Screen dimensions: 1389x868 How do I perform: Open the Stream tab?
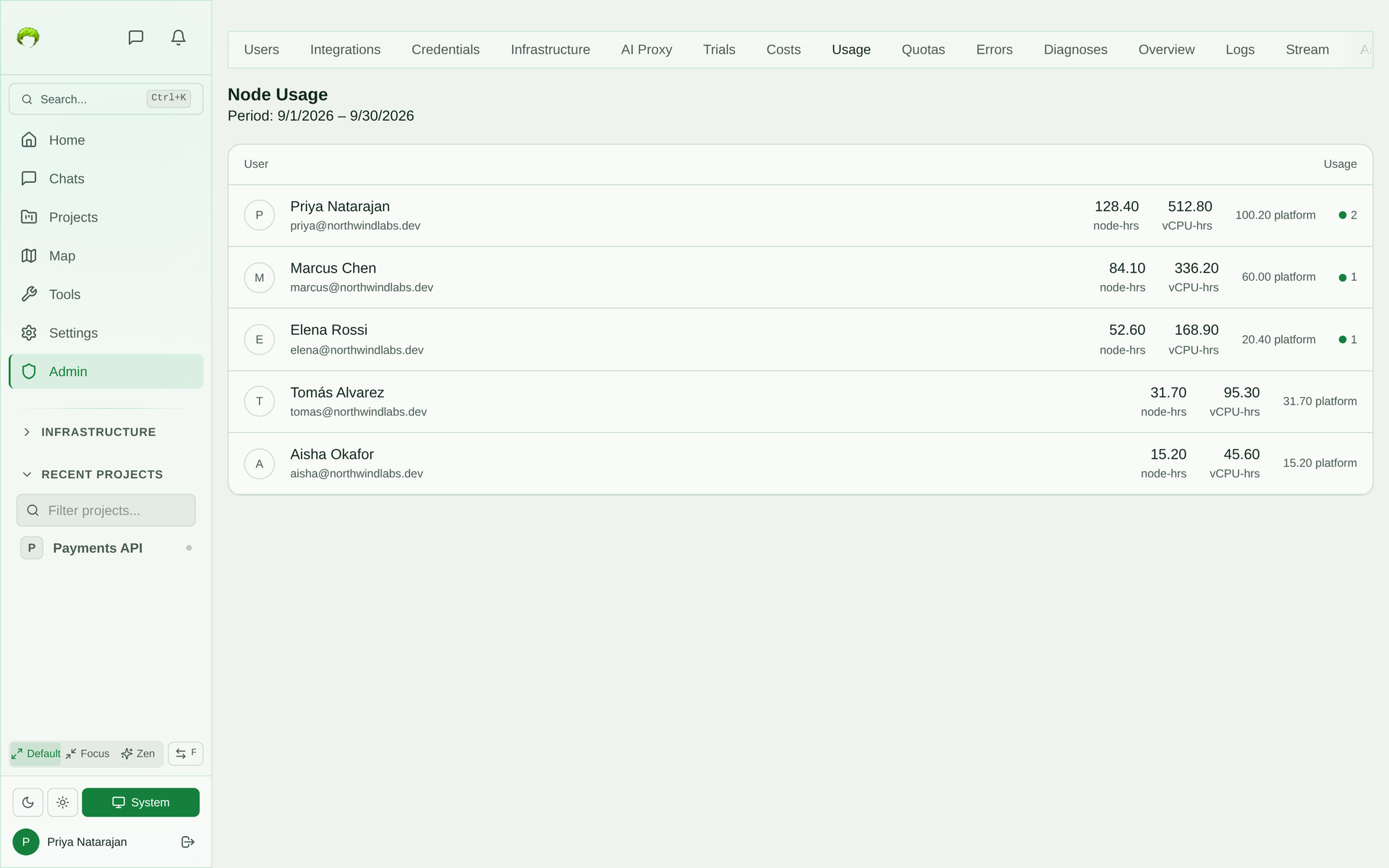(x=1307, y=50)
